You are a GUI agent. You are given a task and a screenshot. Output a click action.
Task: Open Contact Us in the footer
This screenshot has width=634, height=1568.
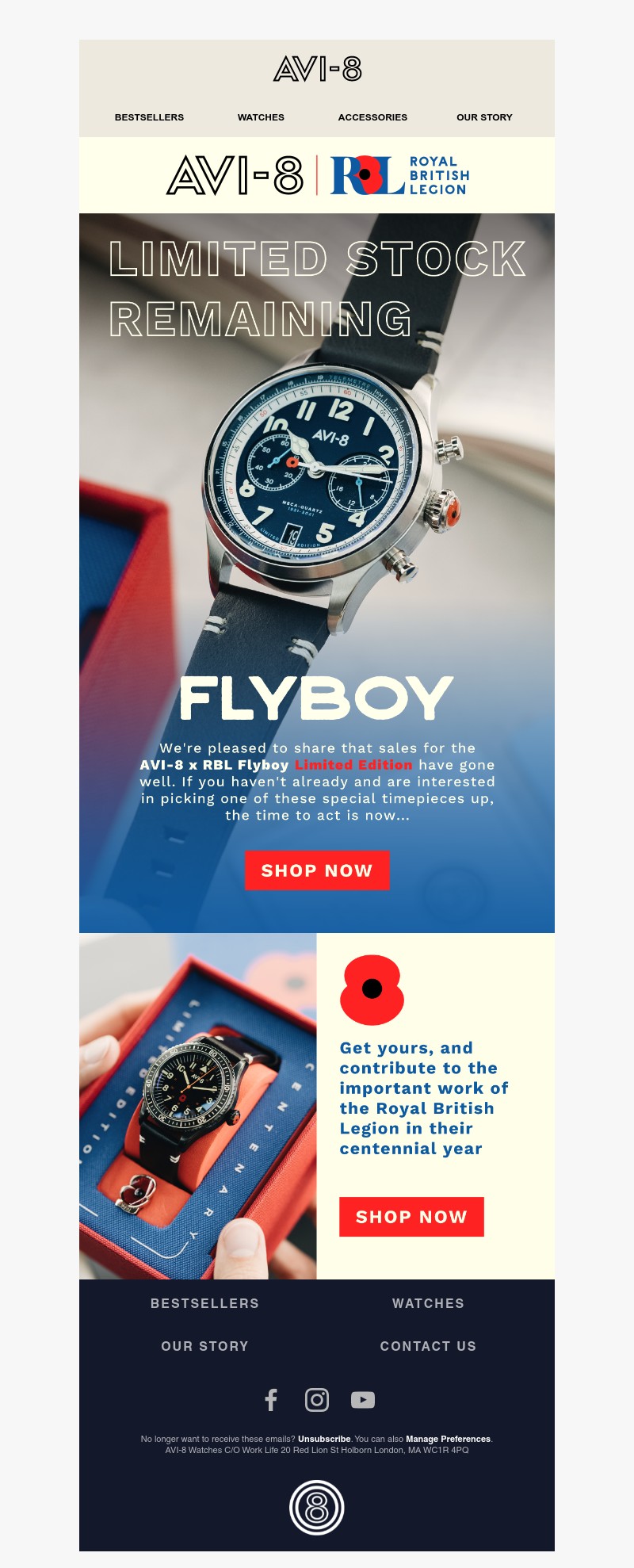point(428,1346)
